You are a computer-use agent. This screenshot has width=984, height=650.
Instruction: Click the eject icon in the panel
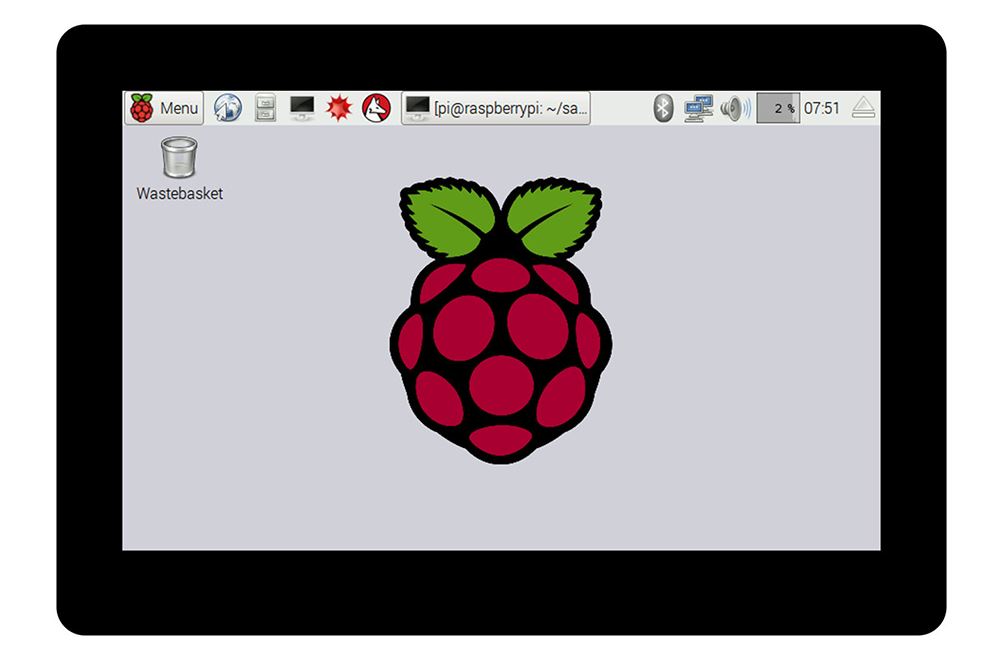tap(863, 108)
